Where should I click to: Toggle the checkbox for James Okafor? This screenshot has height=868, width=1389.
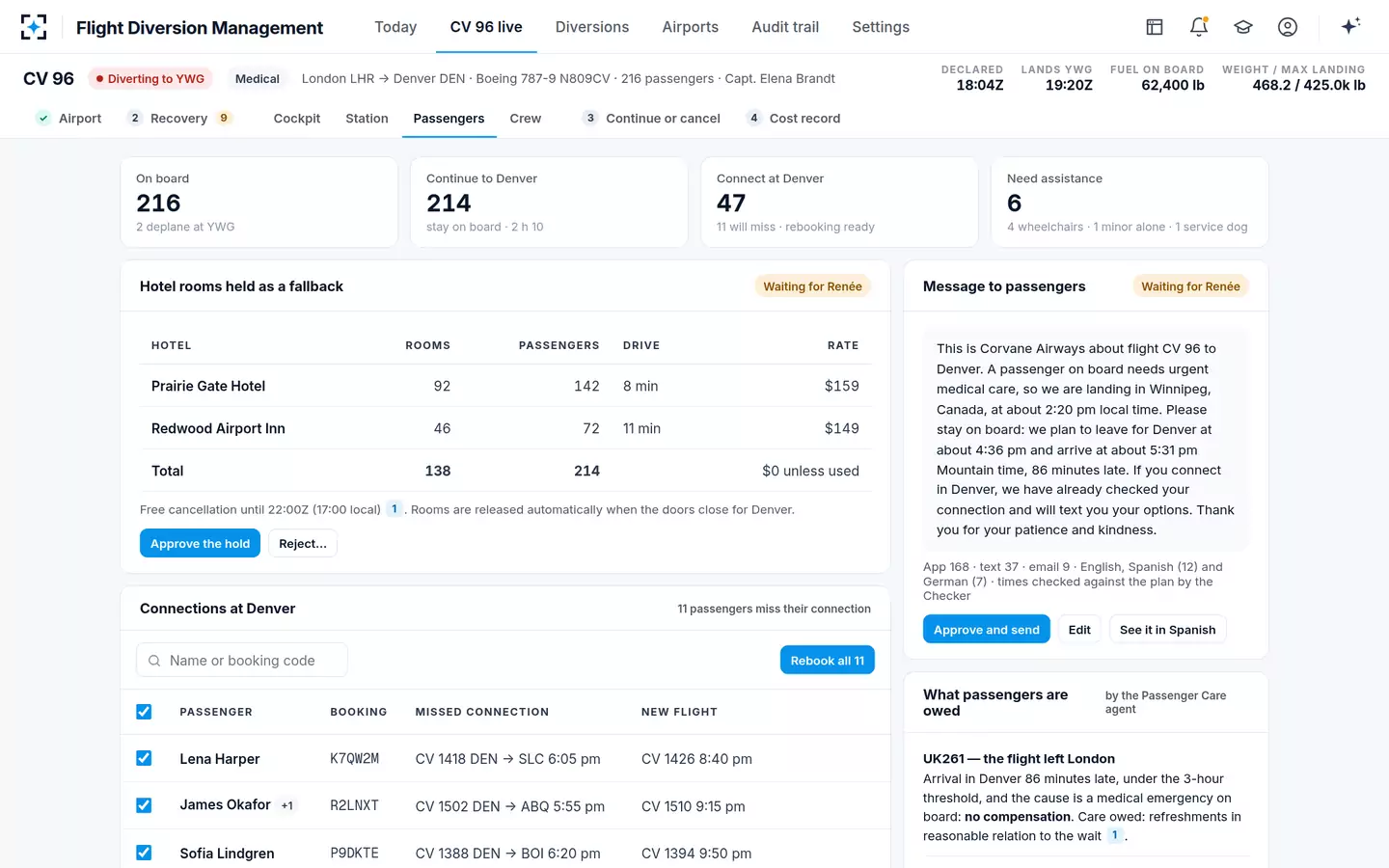click(x=144, y=805)
